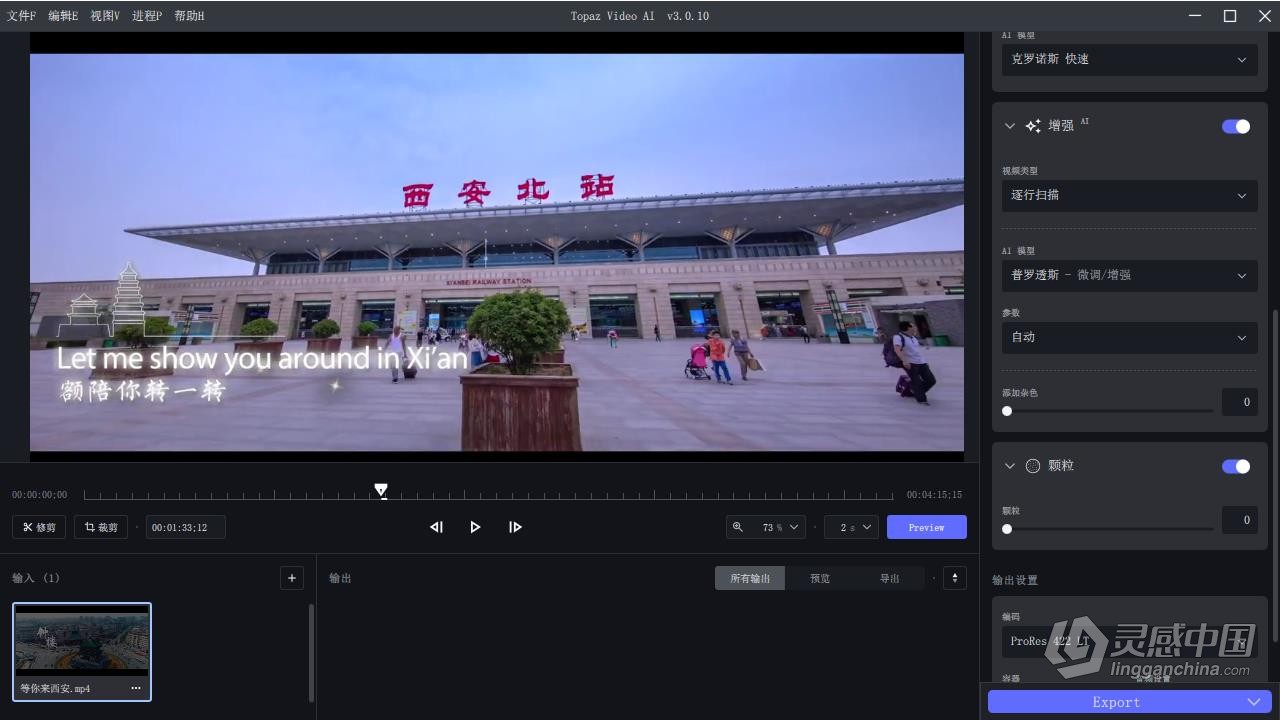1280x720 pixels.
Task: Click the zoom magnifier icon near 73%
Action: coord(738,527)
